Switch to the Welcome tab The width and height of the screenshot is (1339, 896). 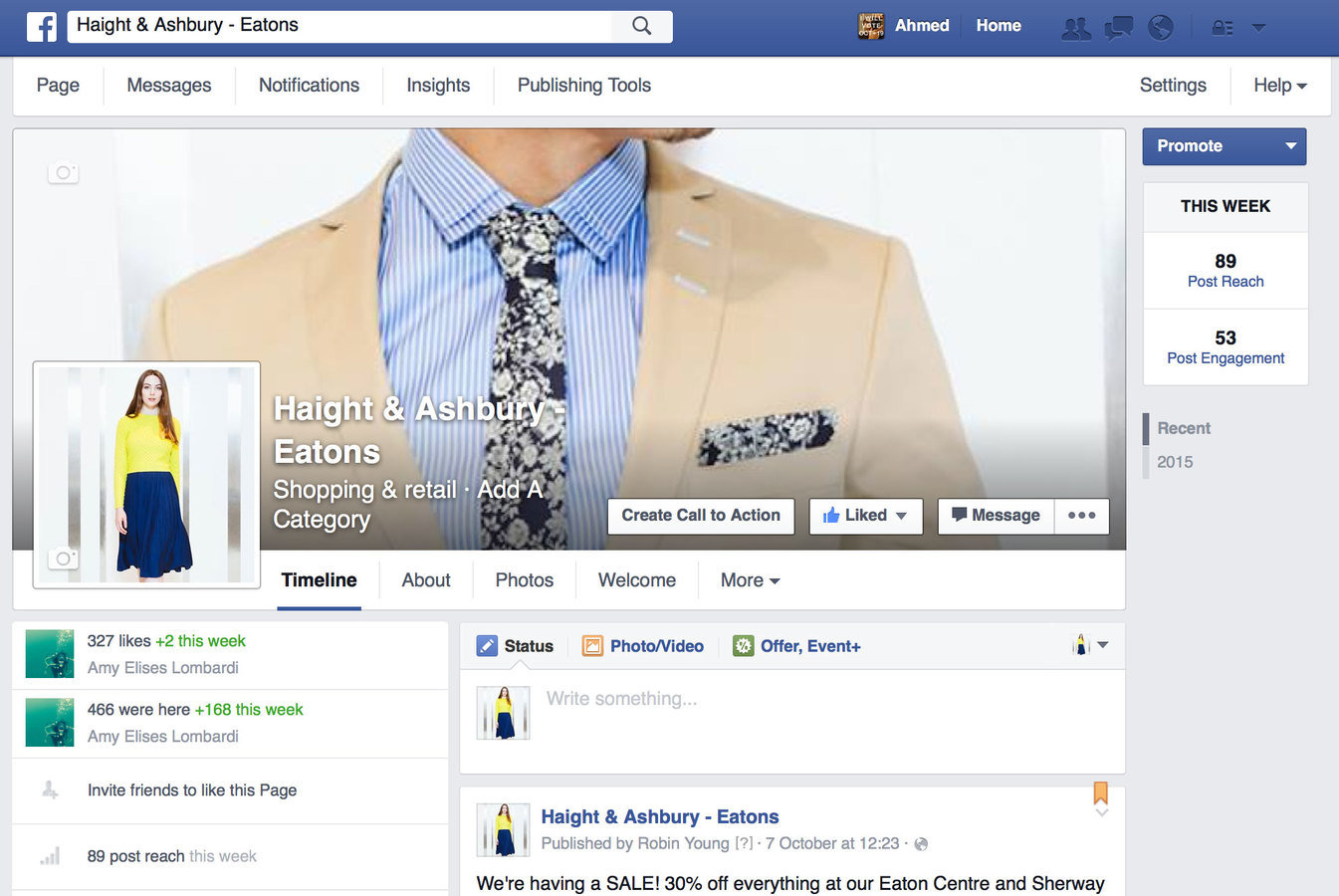coord(637,580)
